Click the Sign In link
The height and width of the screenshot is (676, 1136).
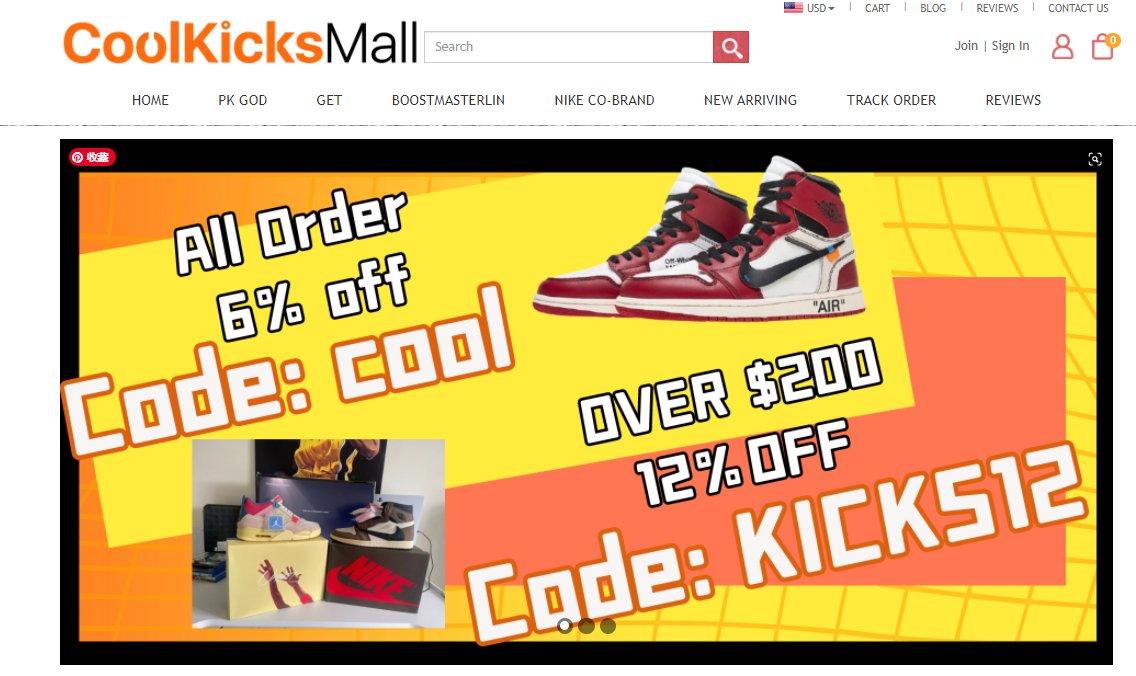point(1010,46)
